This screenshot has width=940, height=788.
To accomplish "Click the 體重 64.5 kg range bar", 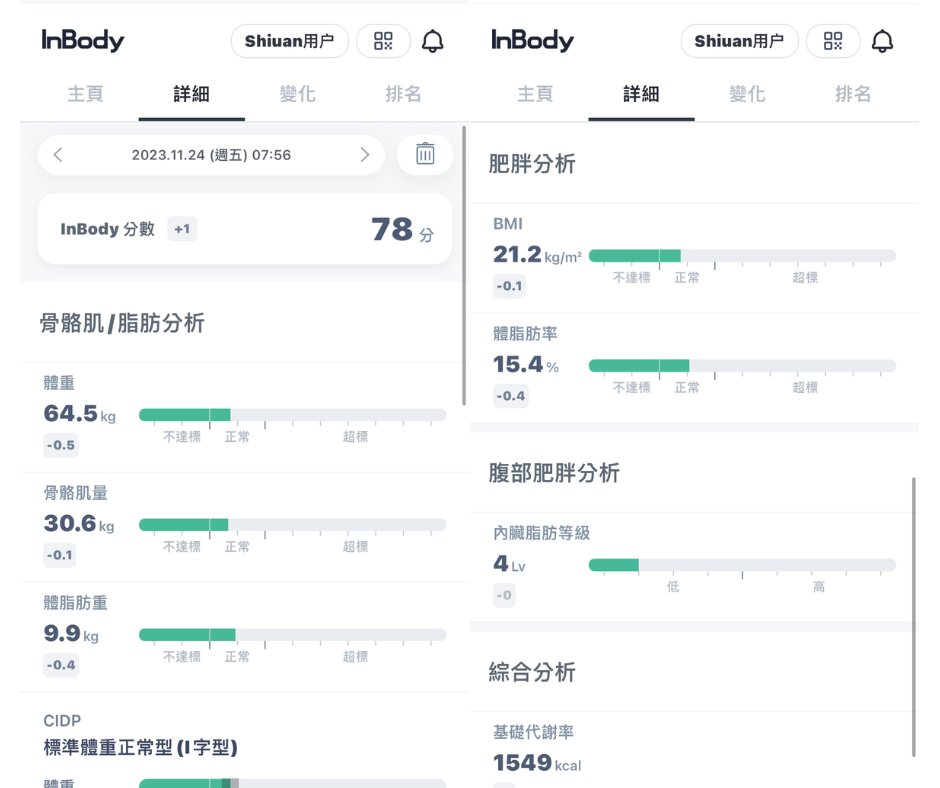I will [x=292, y=415].
